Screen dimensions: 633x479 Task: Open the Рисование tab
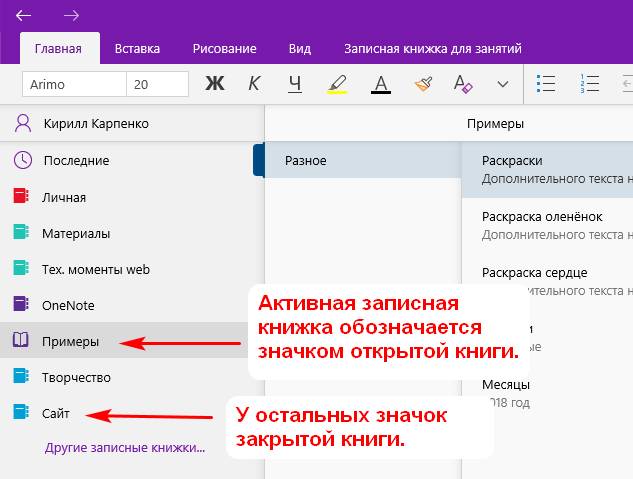coord(224,49)
